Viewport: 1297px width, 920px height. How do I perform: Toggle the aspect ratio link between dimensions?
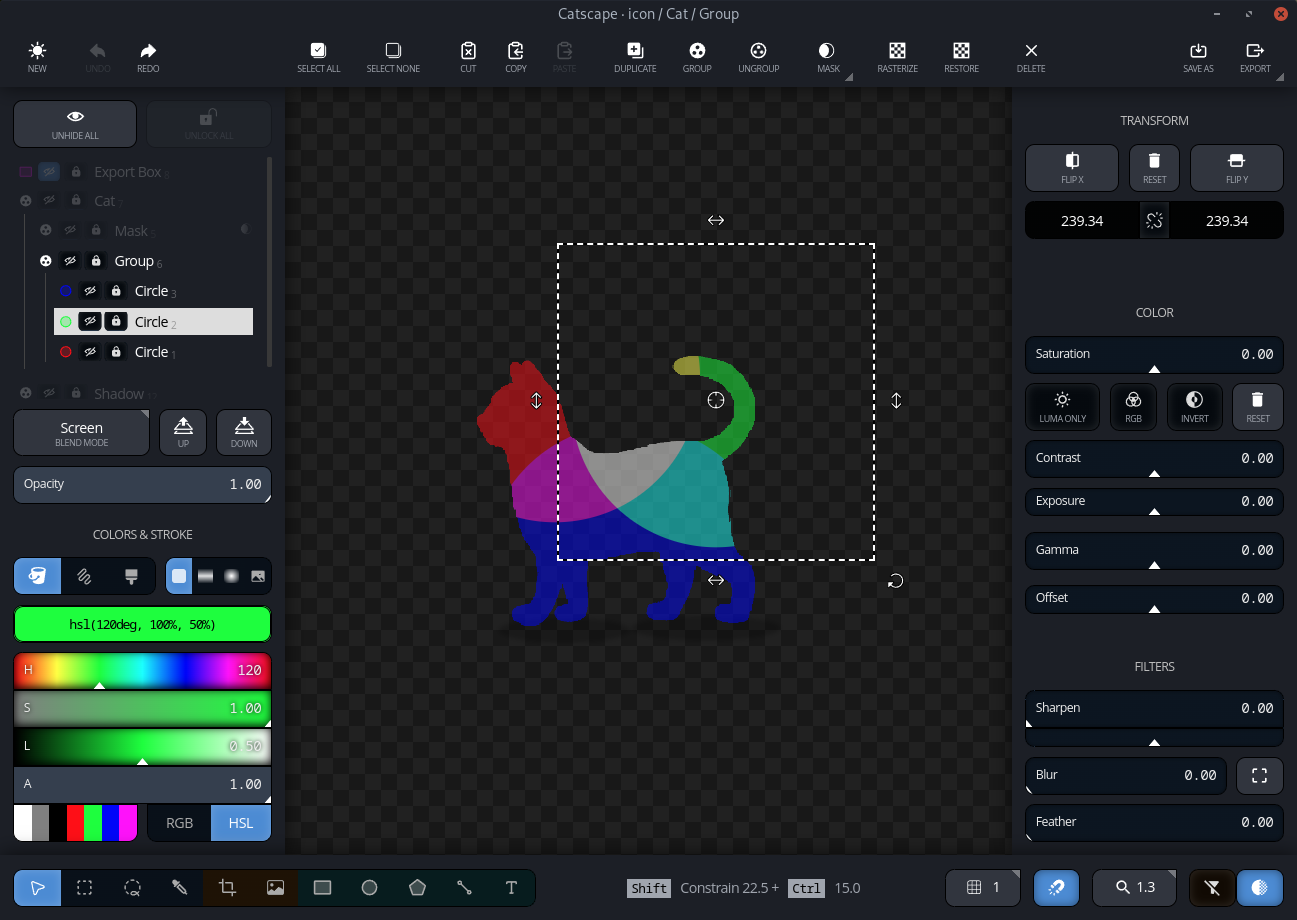[1154, 221]
